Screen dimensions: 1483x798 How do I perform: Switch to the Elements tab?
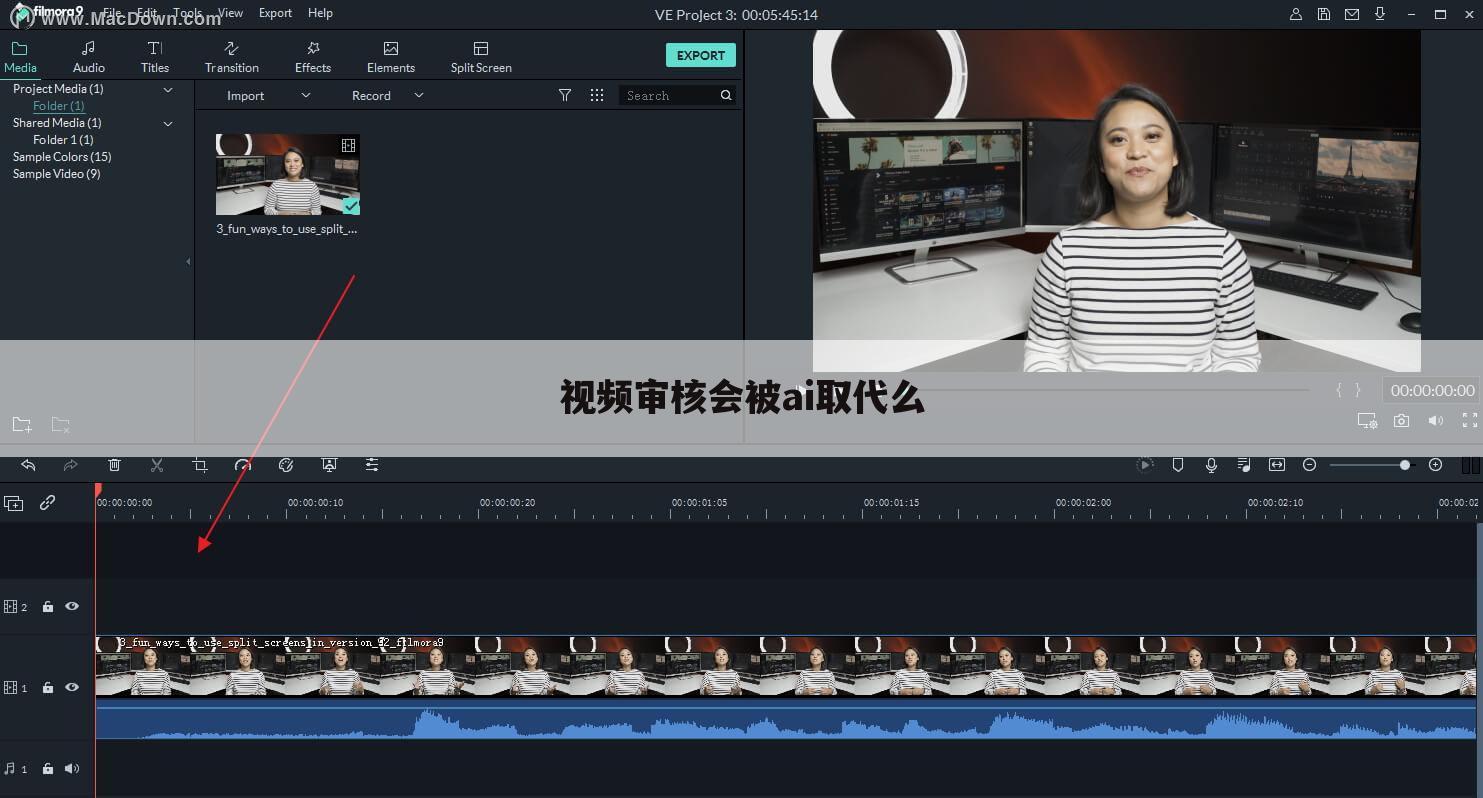391,57
